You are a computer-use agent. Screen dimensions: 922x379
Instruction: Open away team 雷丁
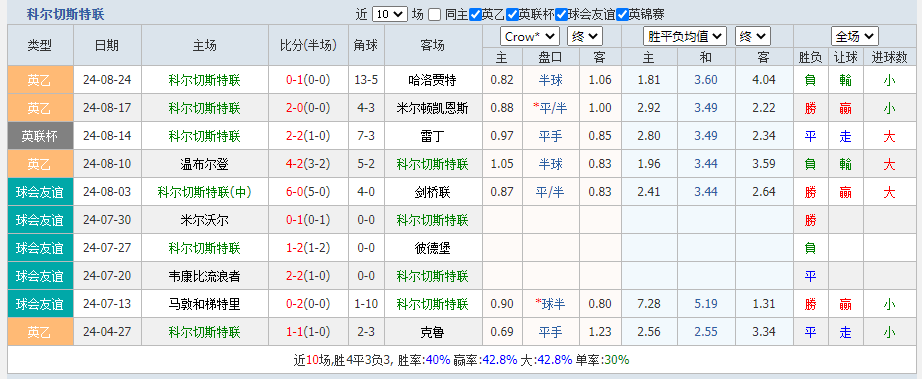click(x=433, y=136)
